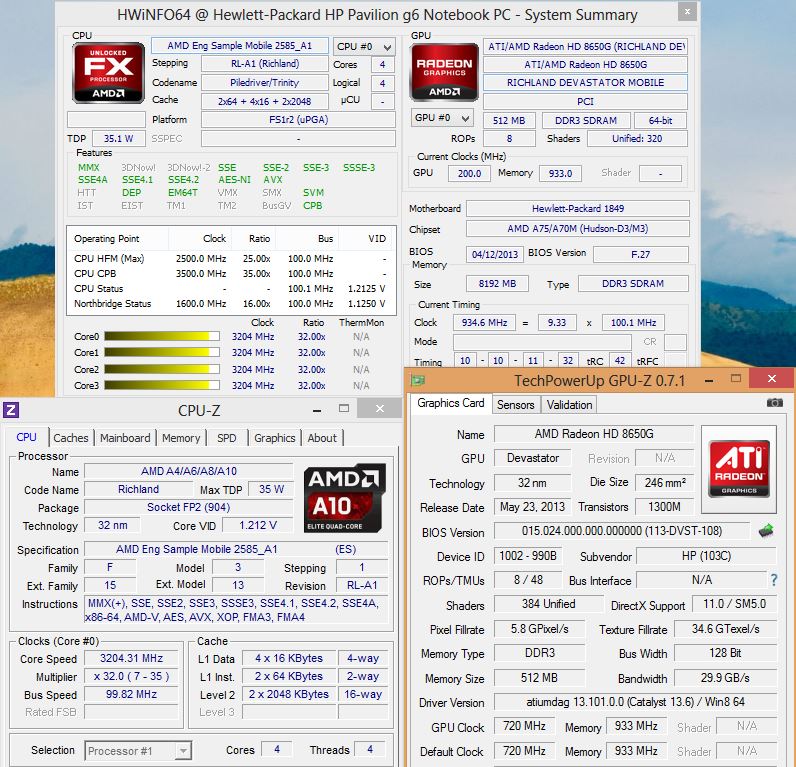796x767 pixels.
Task: Minimize the GPU-Z window
Action: pos(709,380)
